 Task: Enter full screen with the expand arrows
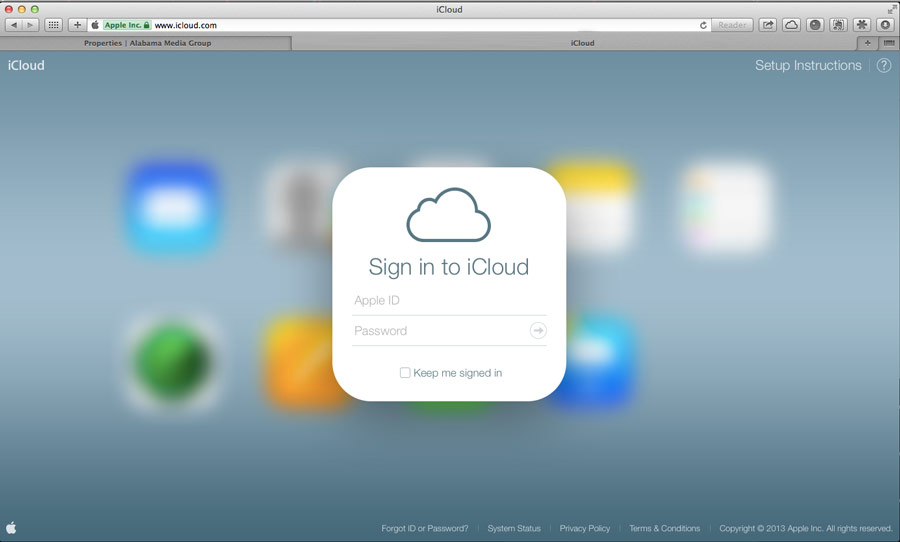click(891, 9)
